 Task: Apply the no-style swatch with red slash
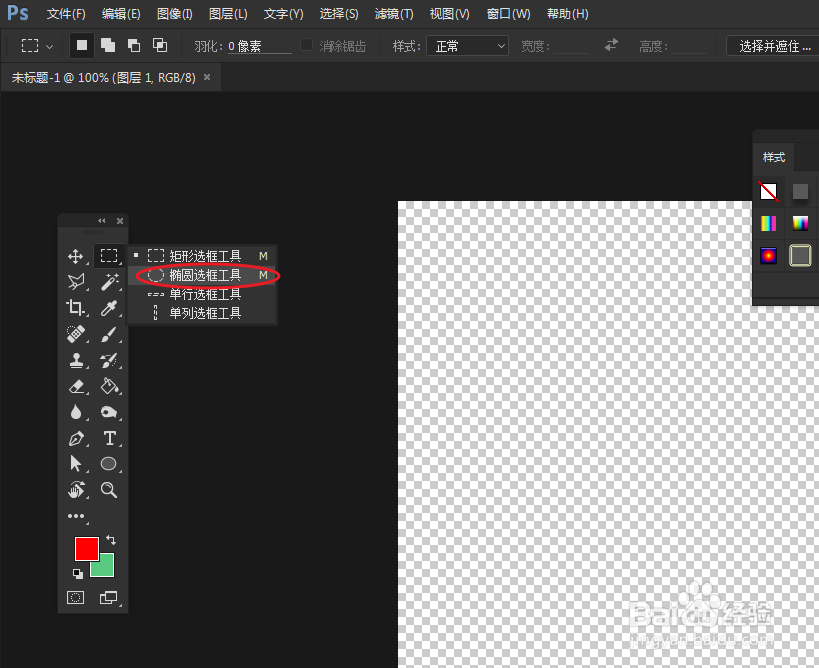pyautogui.click(x=768, y=192)
